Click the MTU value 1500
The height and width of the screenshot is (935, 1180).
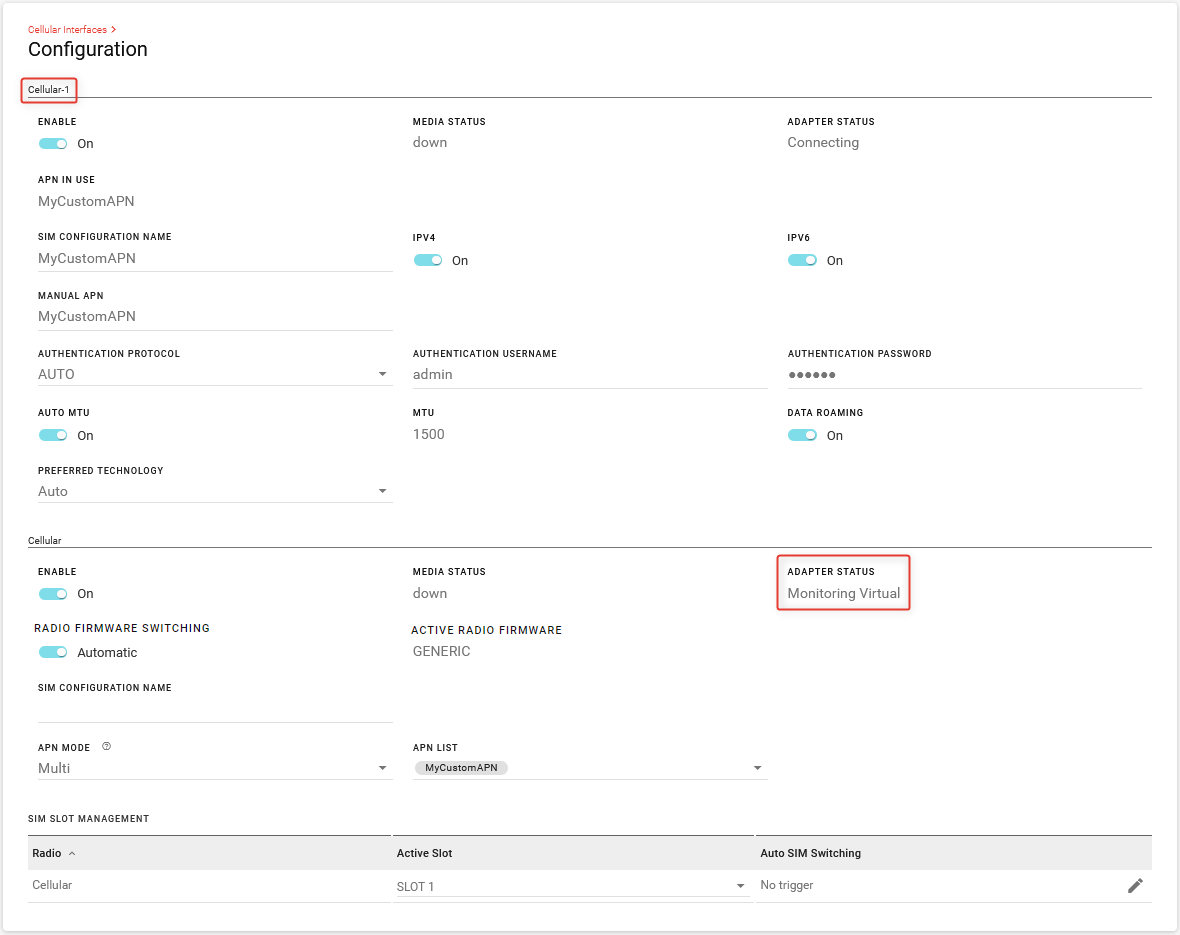[429, 434]
